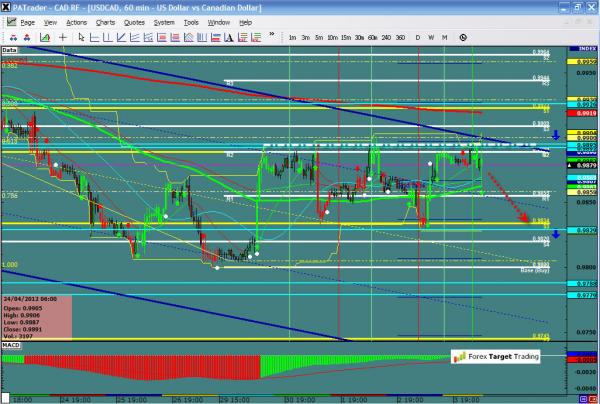The height and width of the screenshot is (404, 600).
Task: Click the clock icon after timeframes
Action: (465, 37)
